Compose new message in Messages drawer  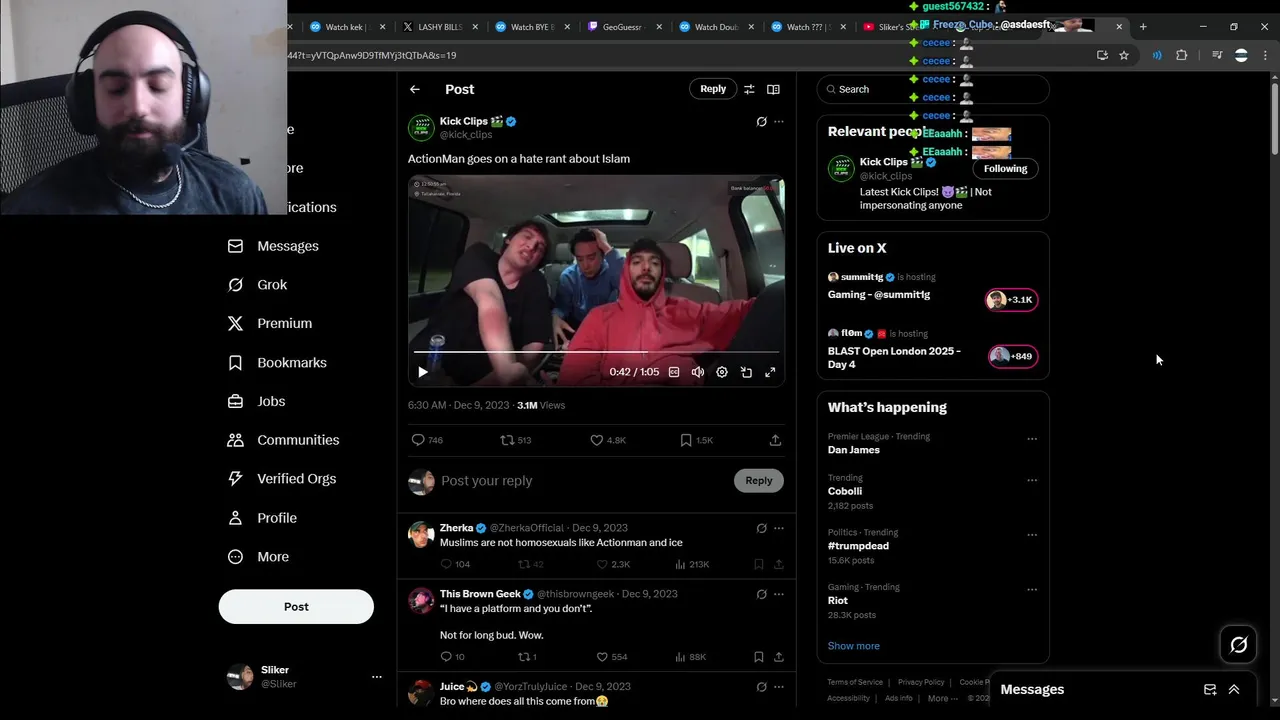[1210, 690]
